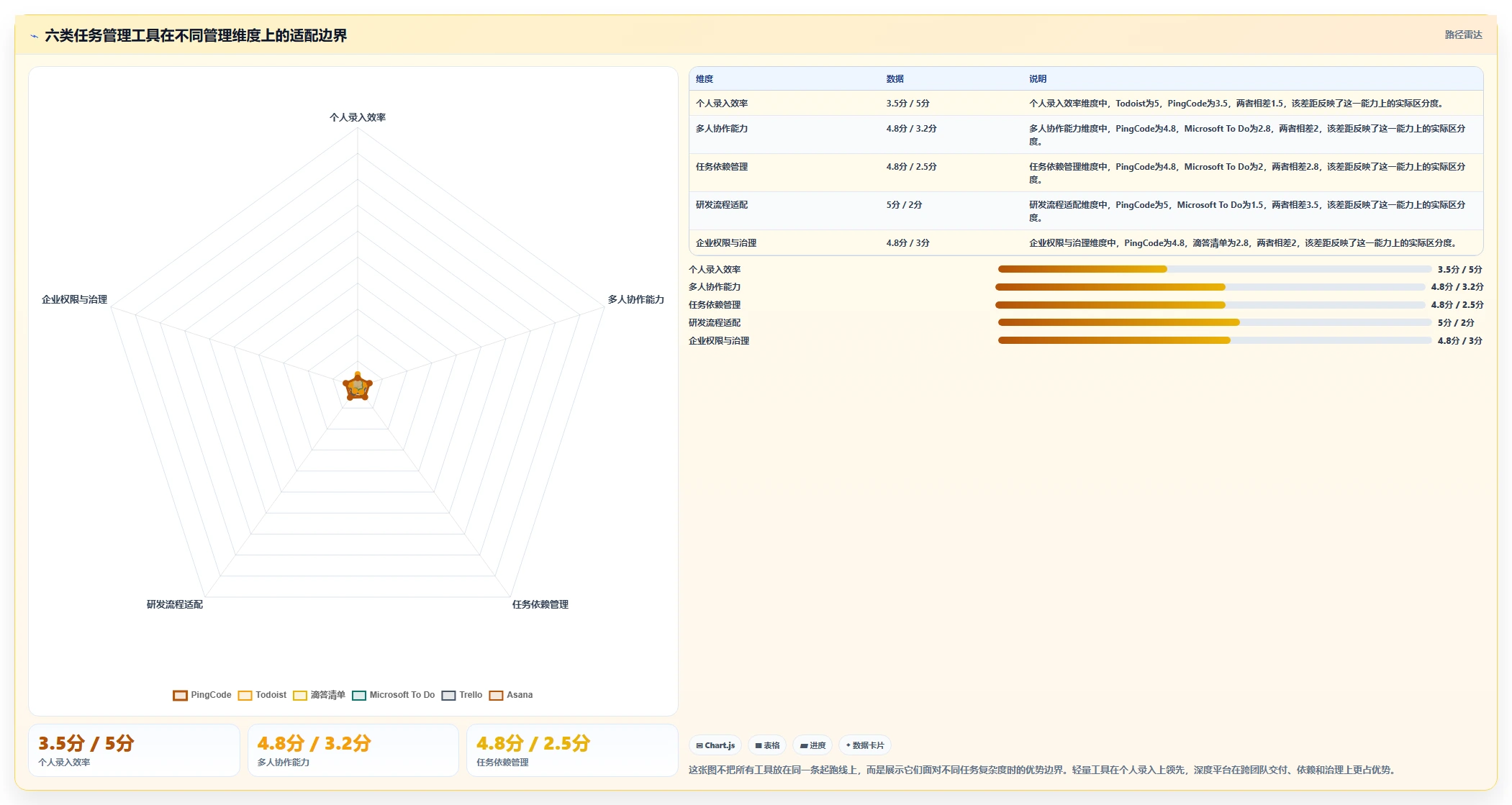Toggle the PingCode legend swatch
This screenshot has height=805, width=1512.
180,695
